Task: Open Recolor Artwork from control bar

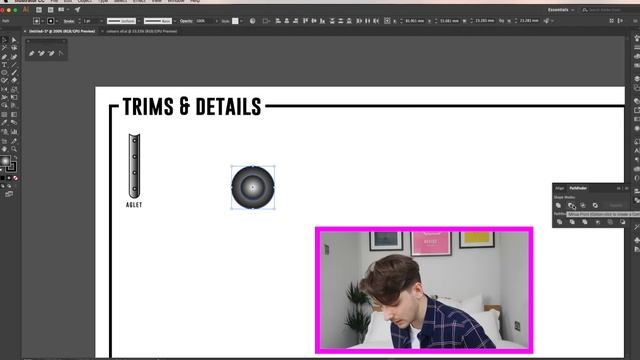Action: pos(252,21)
